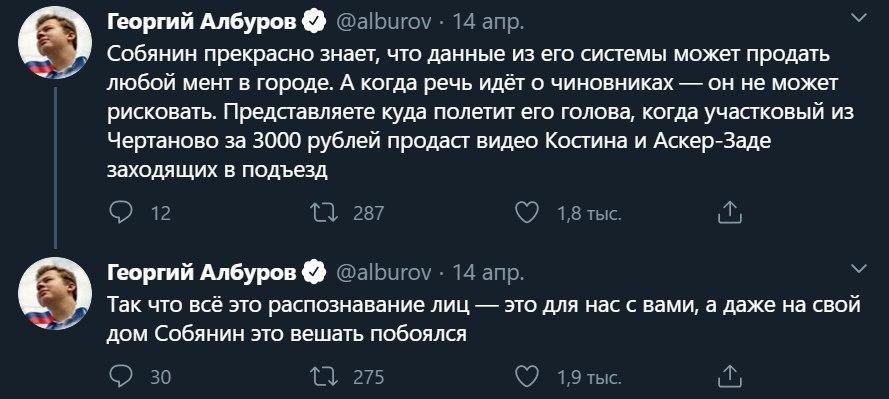Share the first tweet via upload icon

click(x=730, y=213)
